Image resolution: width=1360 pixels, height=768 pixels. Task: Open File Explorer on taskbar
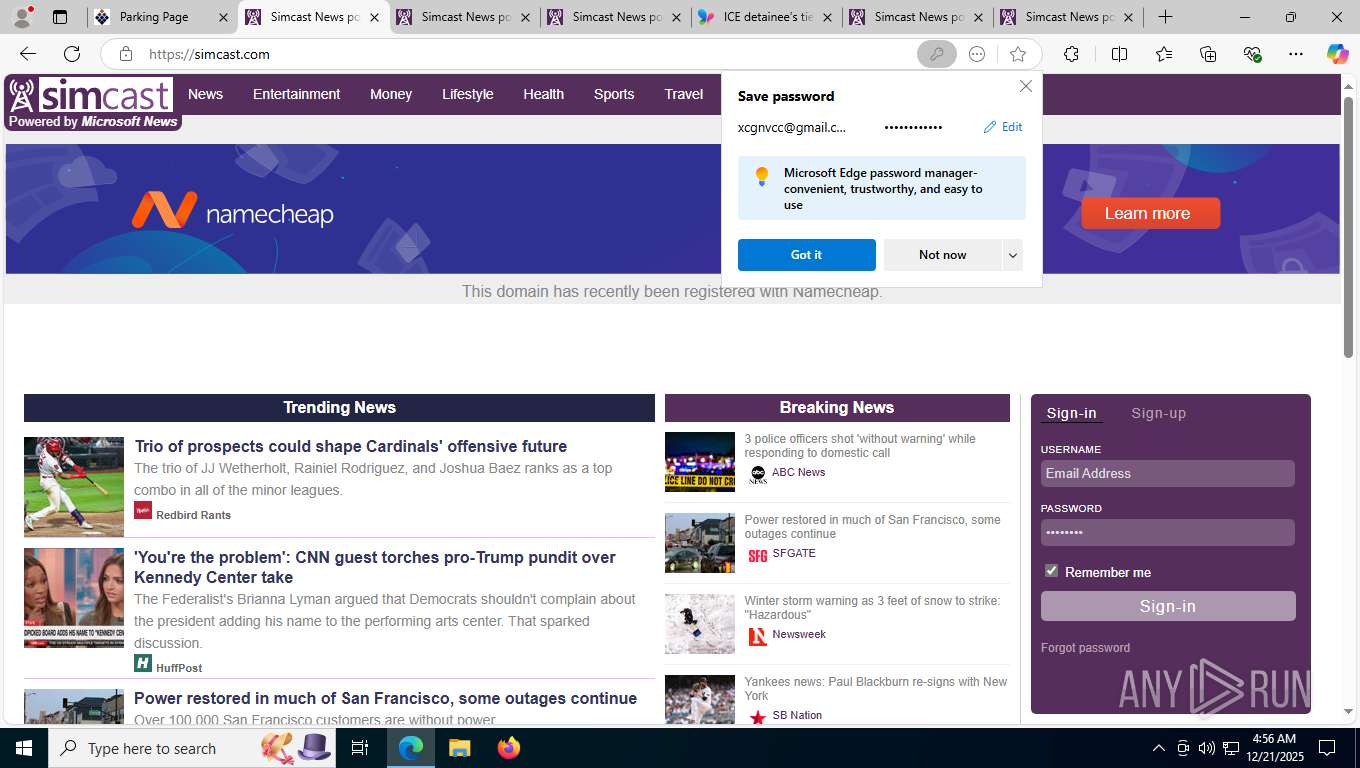(459, 748)
